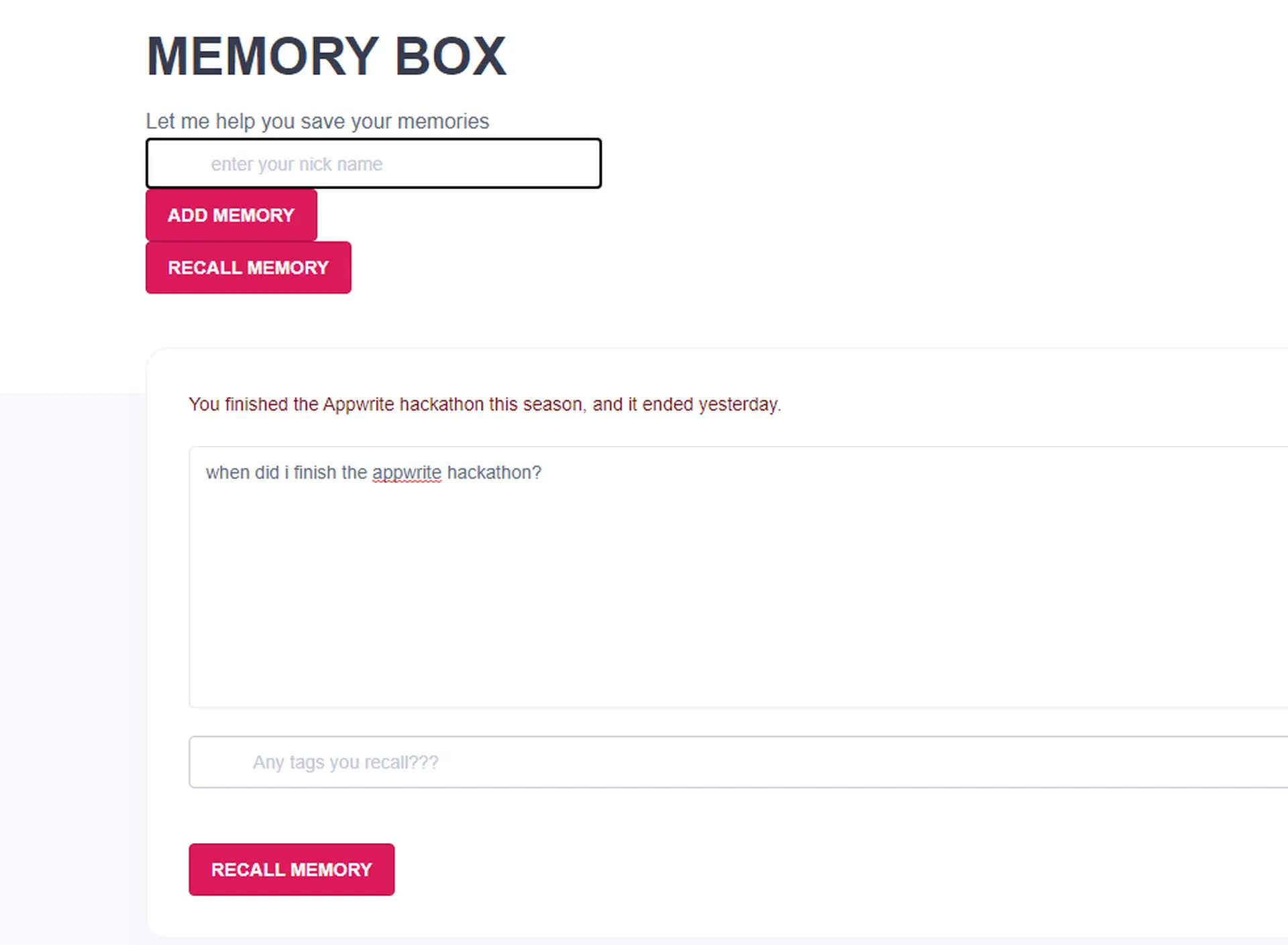Click RECALL MEMORY button beneath ADD MEMORY
The image size is (1288, 945).
(248, 268)
